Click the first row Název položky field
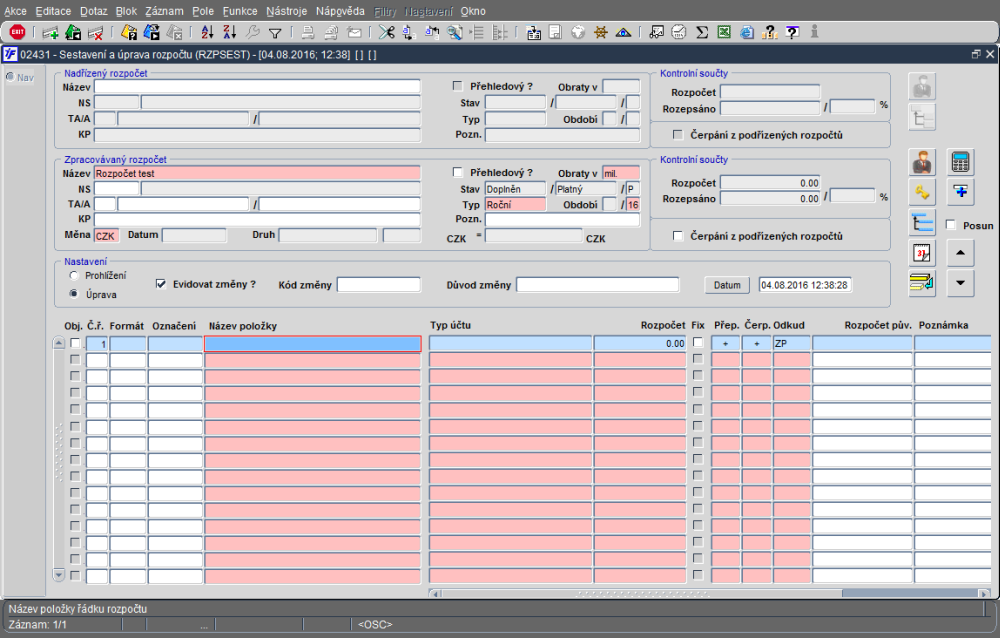This screenshot has height=638, width=1000. (312, 344)
